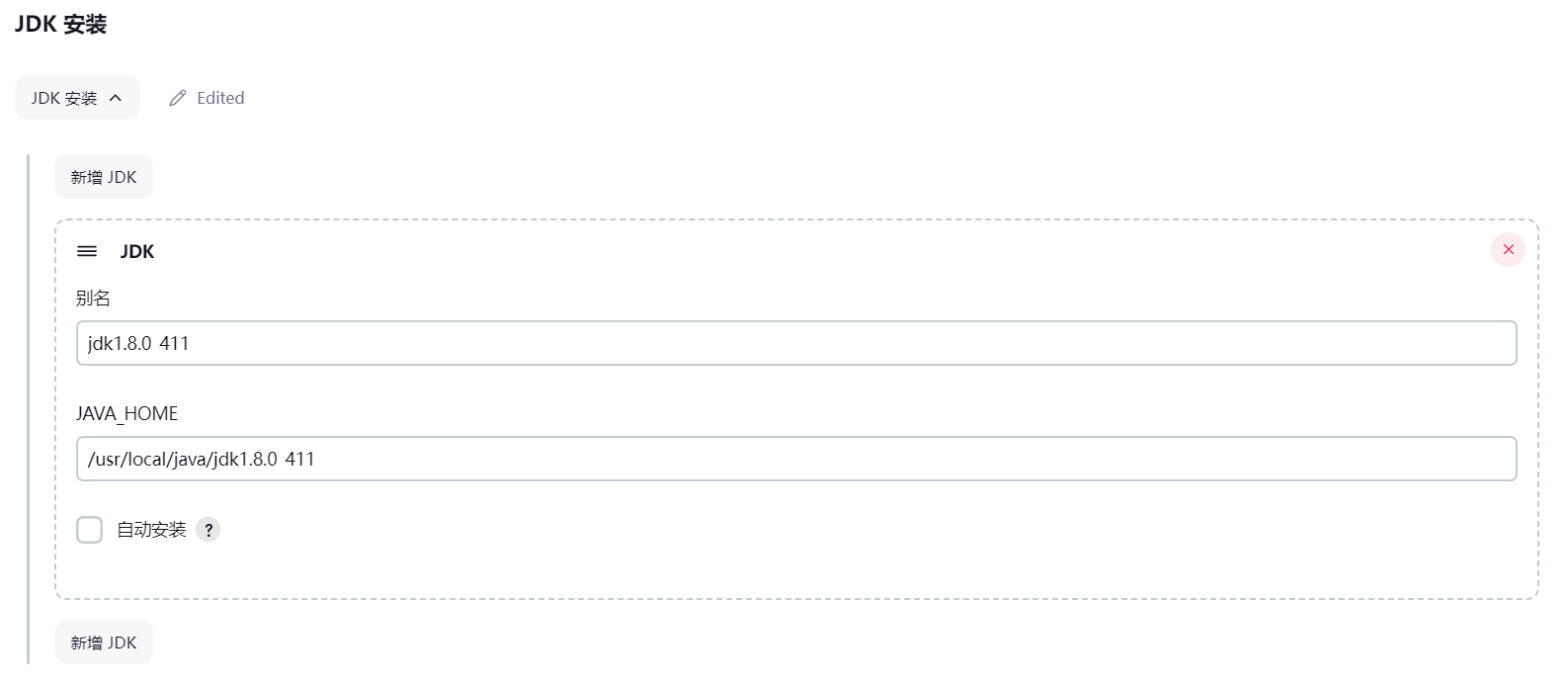Delete the JDK entry with red X

(x=1508, y=250)
